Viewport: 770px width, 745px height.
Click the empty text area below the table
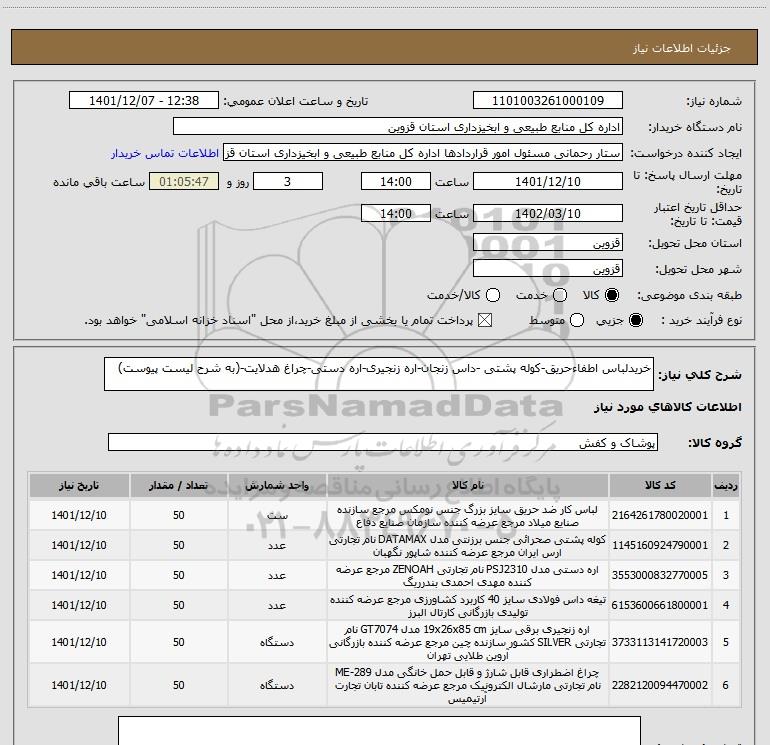click(379, 730)
